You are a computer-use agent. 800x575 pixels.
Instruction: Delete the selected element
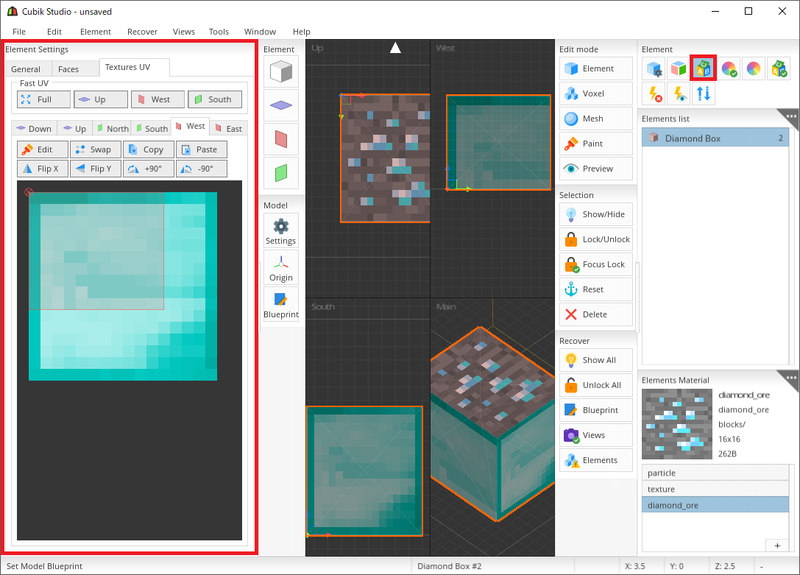point(596,314)
